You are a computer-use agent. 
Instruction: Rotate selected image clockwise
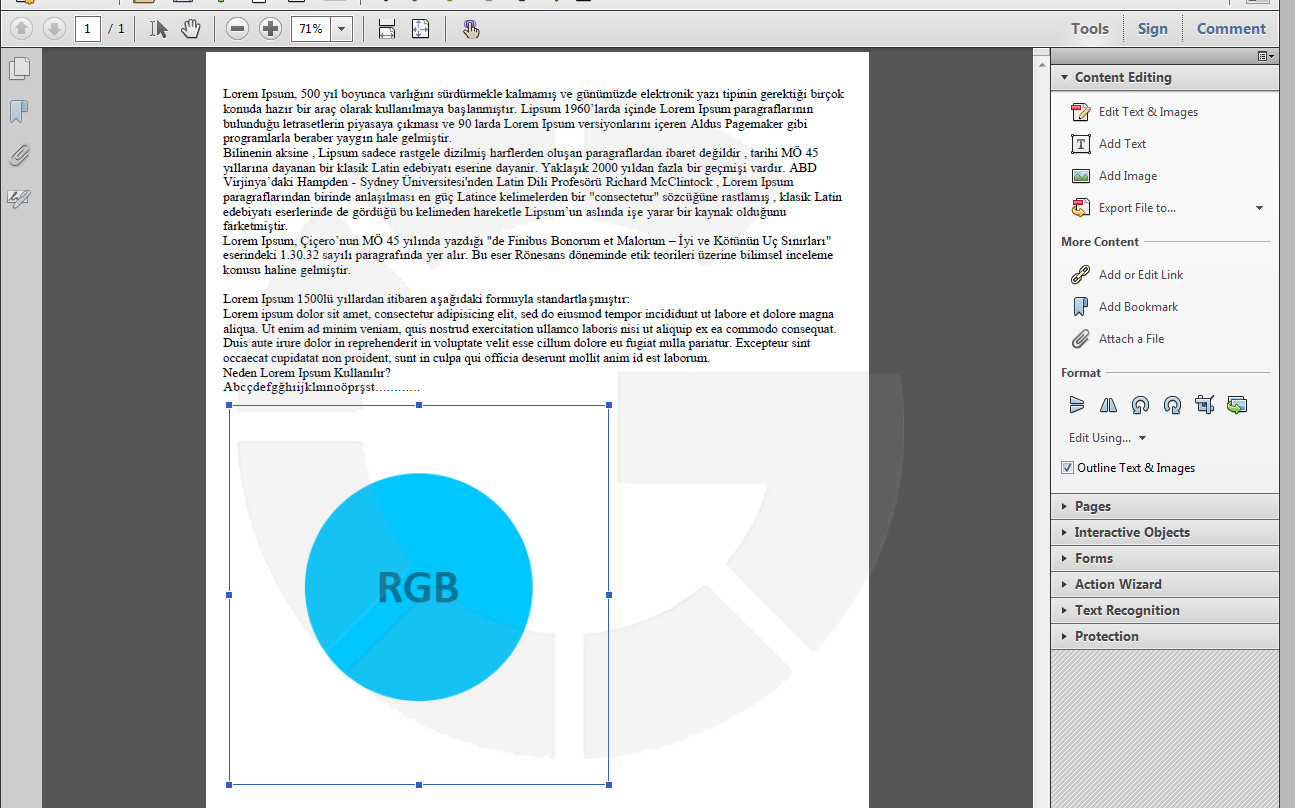(1173, 405)
